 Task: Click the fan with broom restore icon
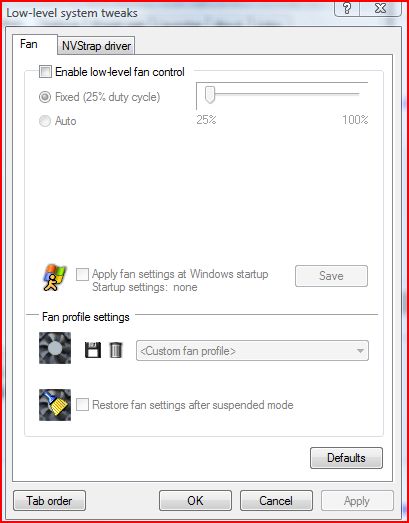[55, 405]
